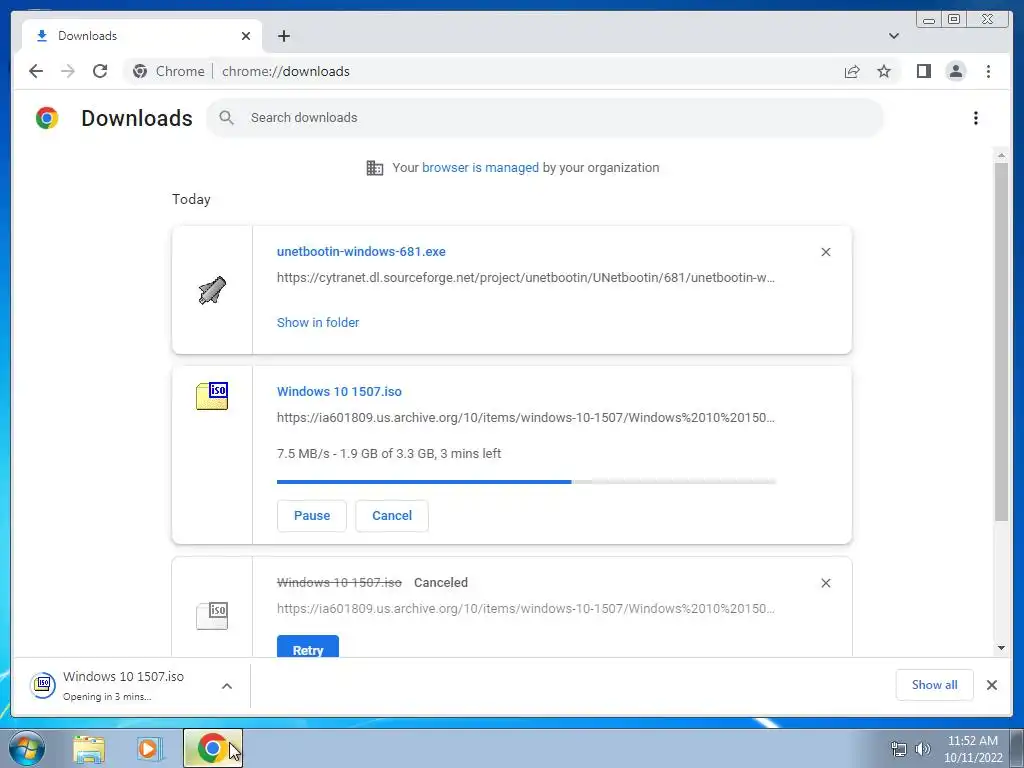Viewport: 1024px width, 768px height.
Task: Open the Windows Start menu
Action: 27,748
